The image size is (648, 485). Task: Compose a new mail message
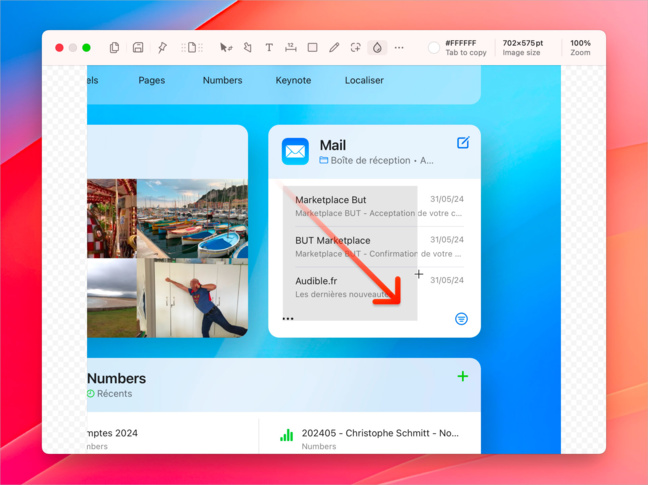[463, 143]
